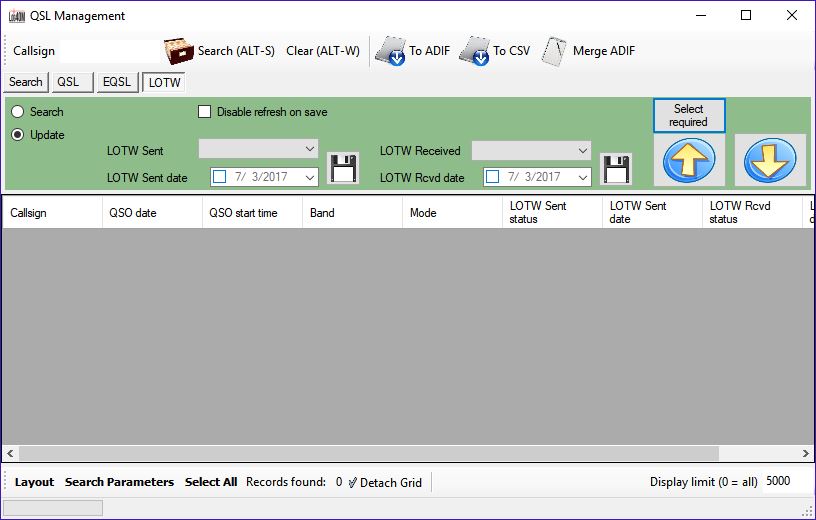
Task: Click into the Callsign input field
Action: pos(110,52)
